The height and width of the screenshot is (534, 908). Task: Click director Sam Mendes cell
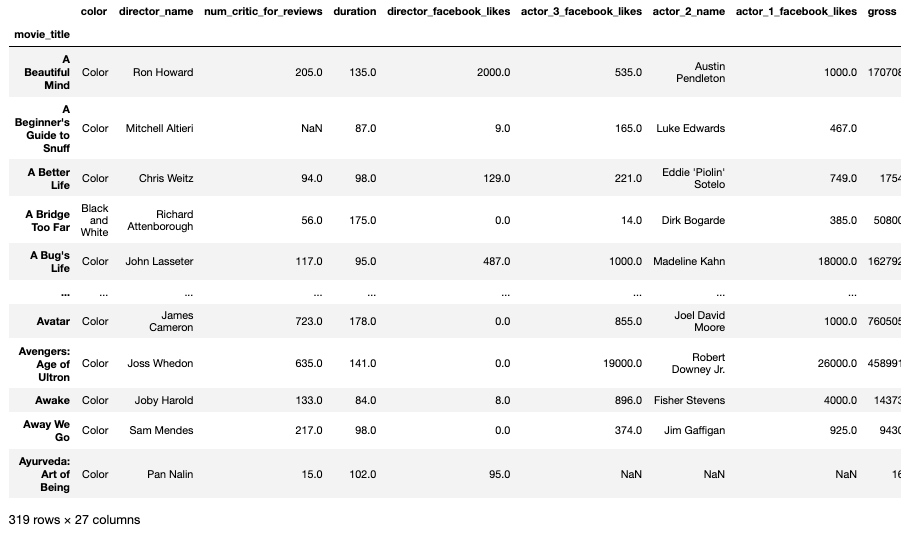tap(161, 430)
